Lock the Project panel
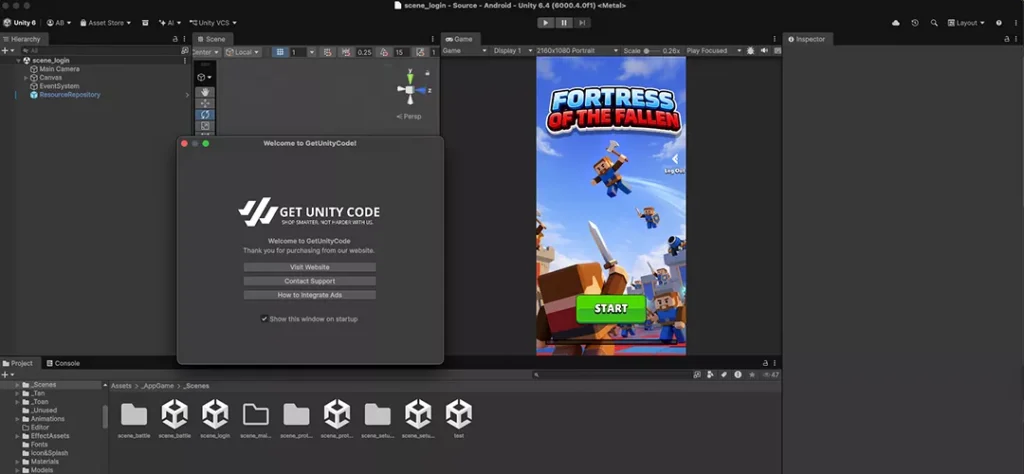This screenshot has width=1024, height=474. point(765,363)
